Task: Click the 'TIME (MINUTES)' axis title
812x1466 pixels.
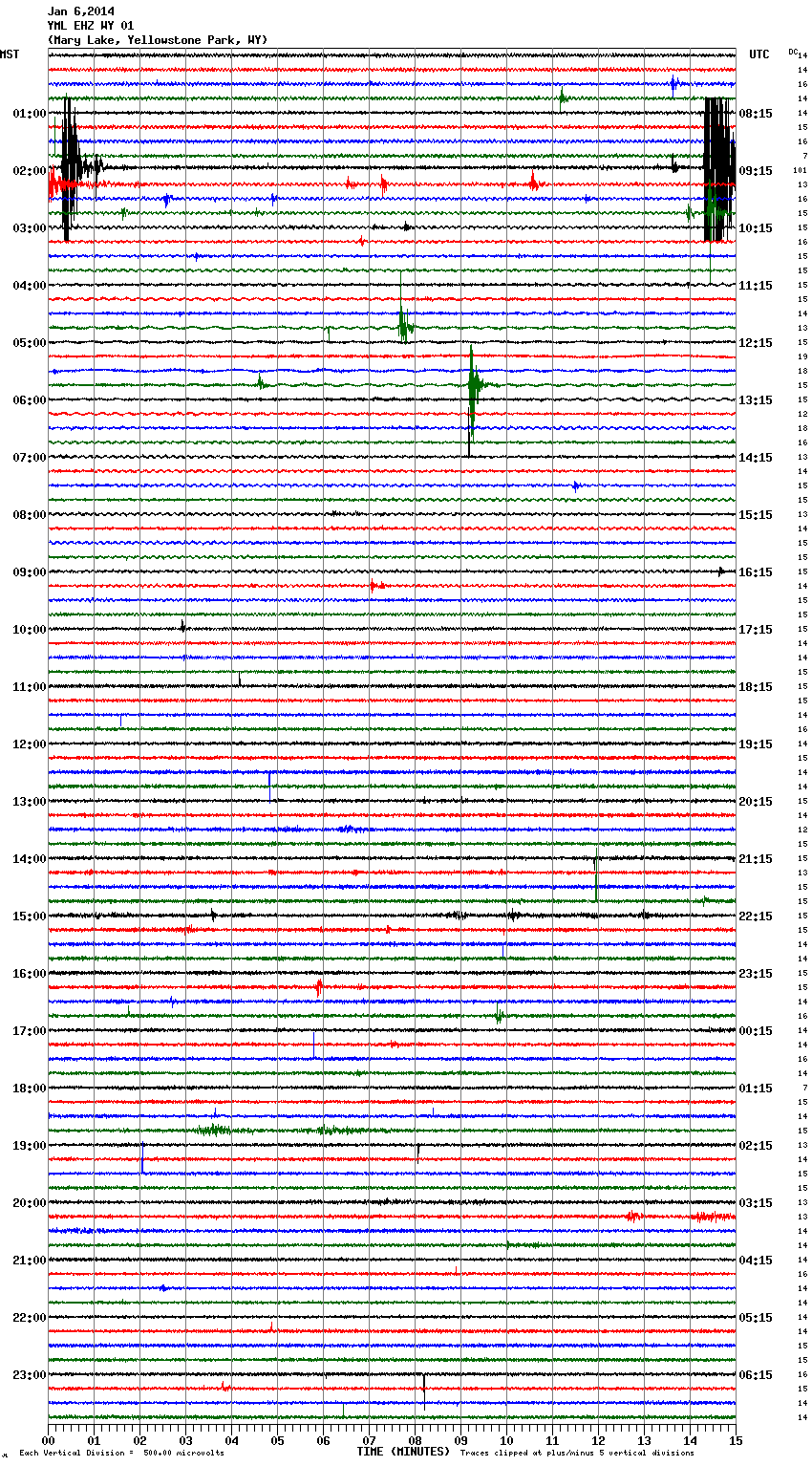Action: coord(403,1452)
